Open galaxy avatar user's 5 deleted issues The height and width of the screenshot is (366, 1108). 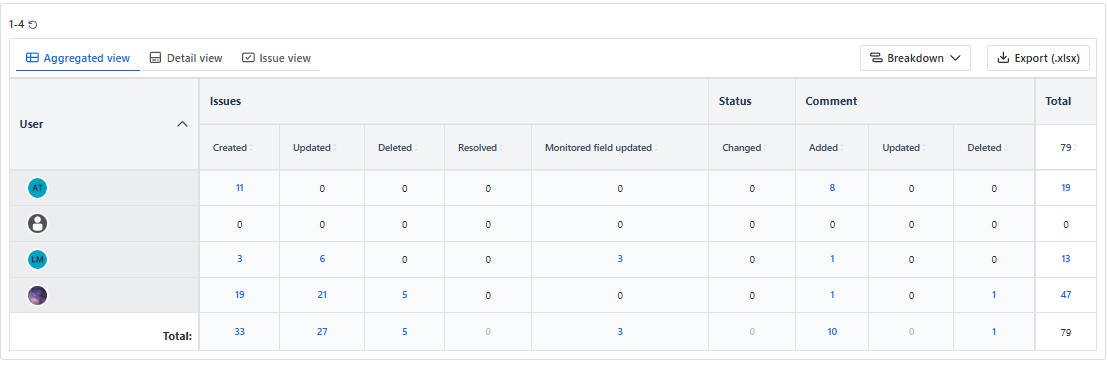coord(404,295)
